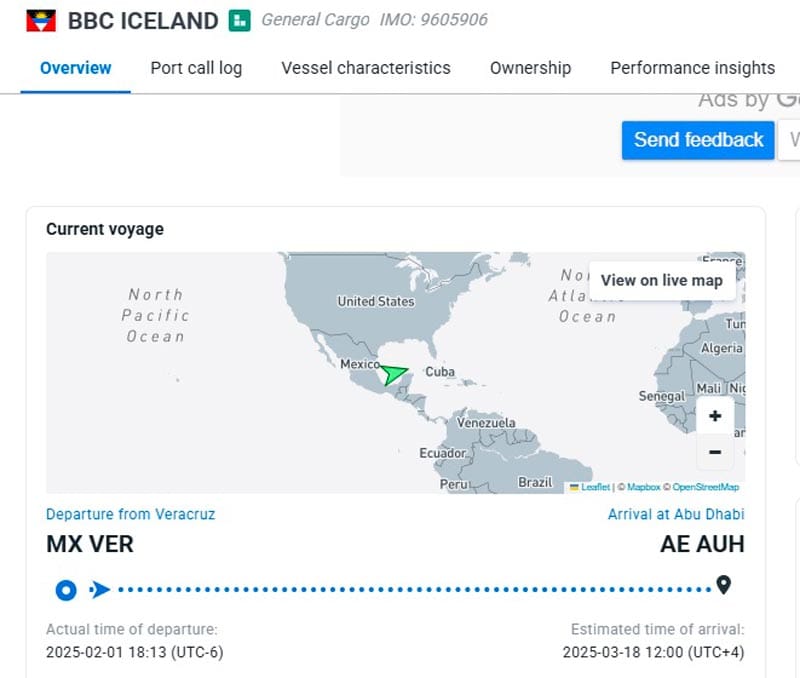The height and width of the screenshot is (678, 800).
Task: Zoom in on the voyage map
Action: point(715,416)
